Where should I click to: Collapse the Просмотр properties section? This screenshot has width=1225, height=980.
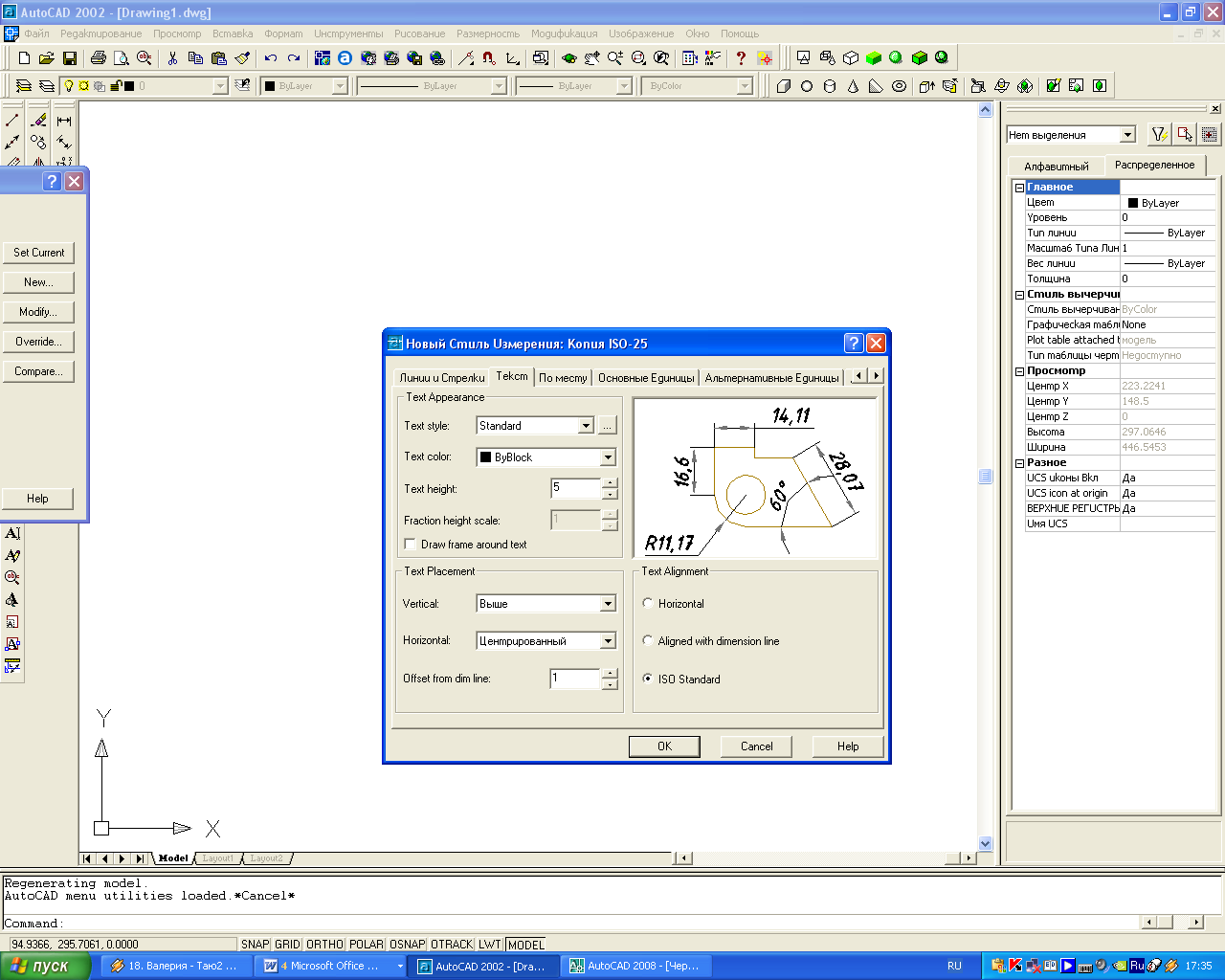point(1019,371)
